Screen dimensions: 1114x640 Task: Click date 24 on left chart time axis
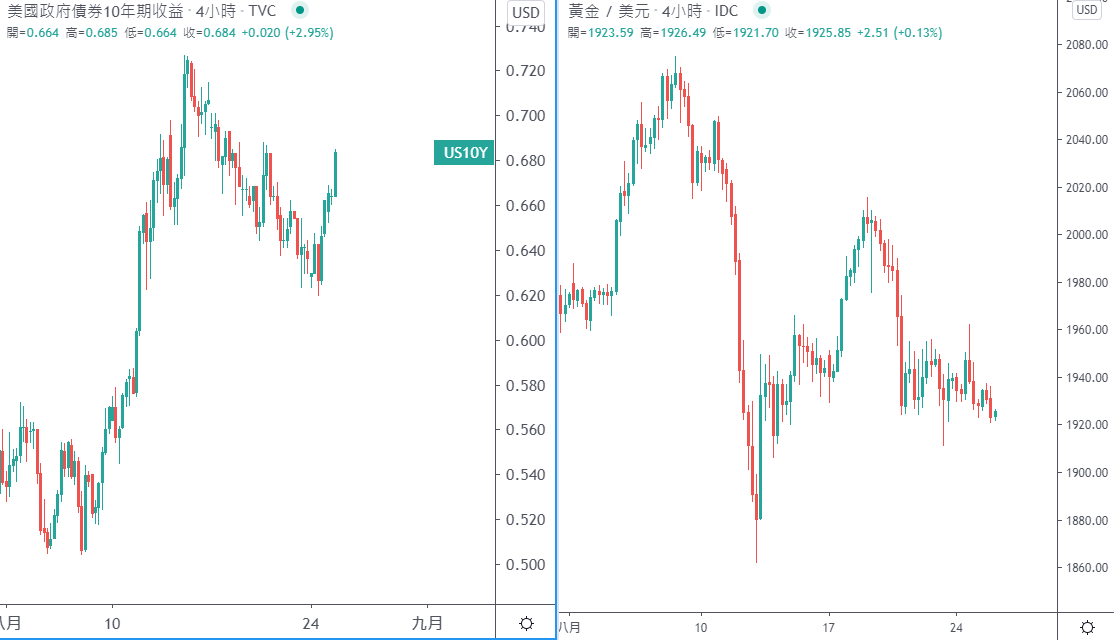coord(310,624)
